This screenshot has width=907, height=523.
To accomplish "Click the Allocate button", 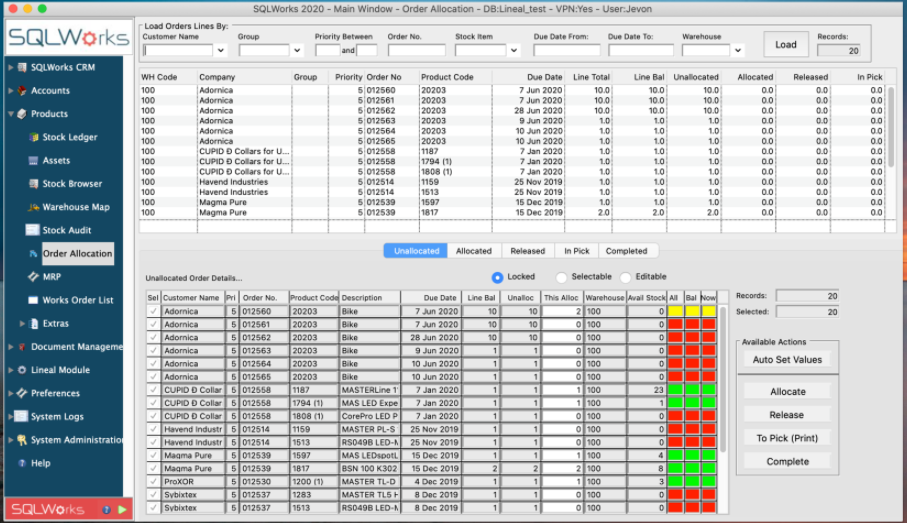I will 787,392.
